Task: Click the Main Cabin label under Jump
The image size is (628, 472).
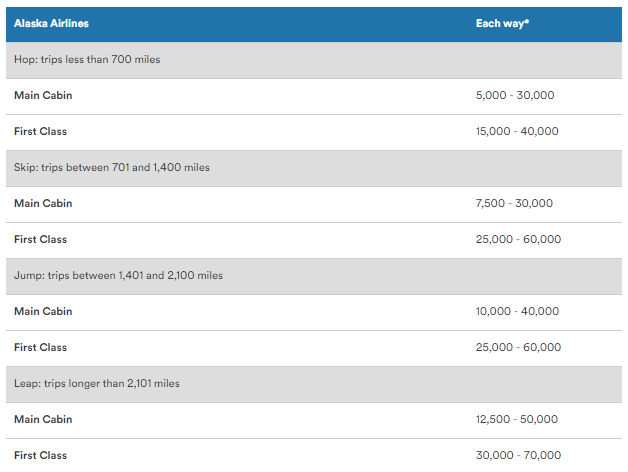Action: pos(43,311)
